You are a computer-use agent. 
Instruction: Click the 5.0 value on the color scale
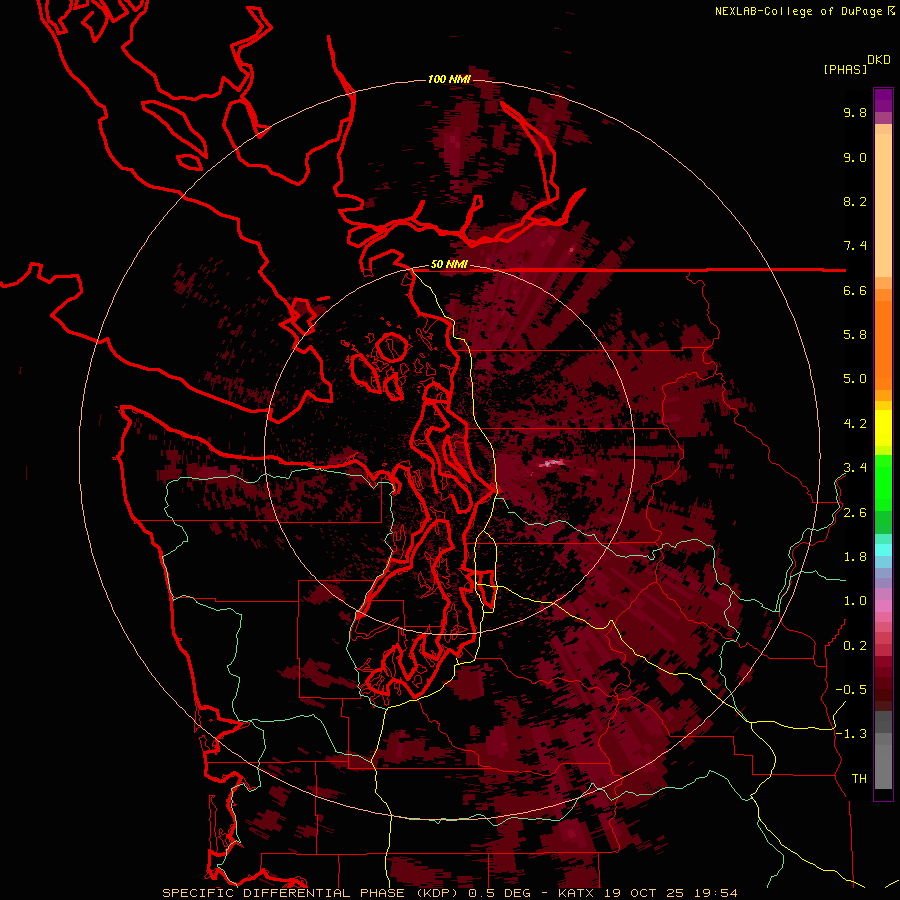855,379
